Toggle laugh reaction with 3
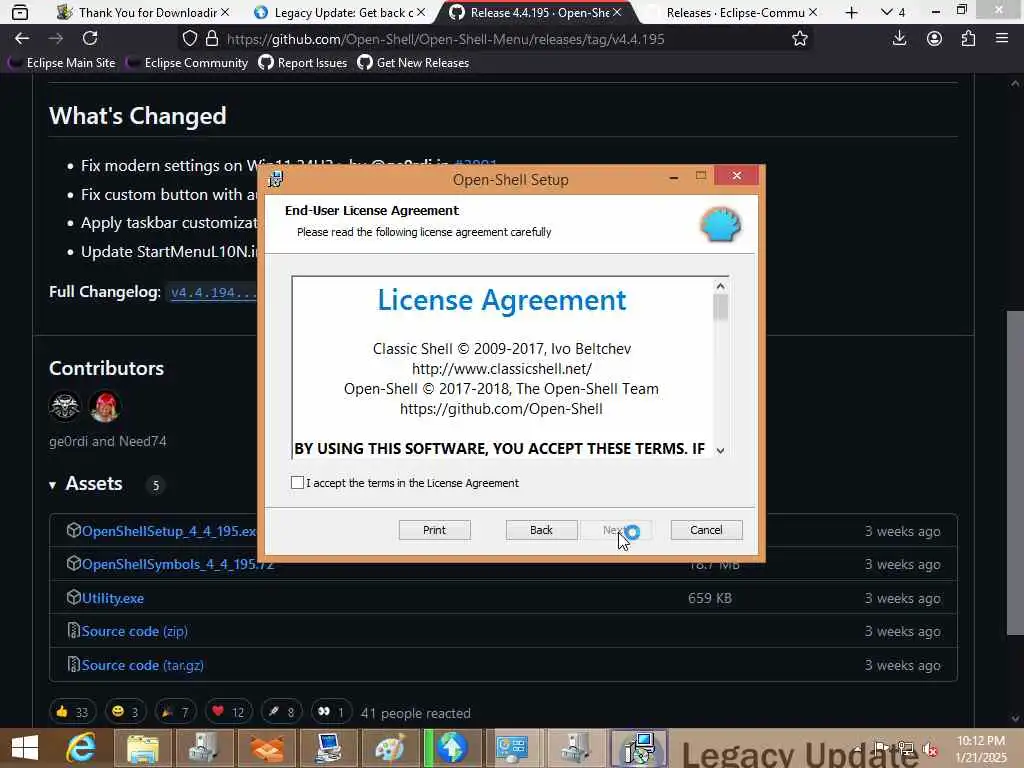Screen dimensions: 1024x768 [125, 712]
